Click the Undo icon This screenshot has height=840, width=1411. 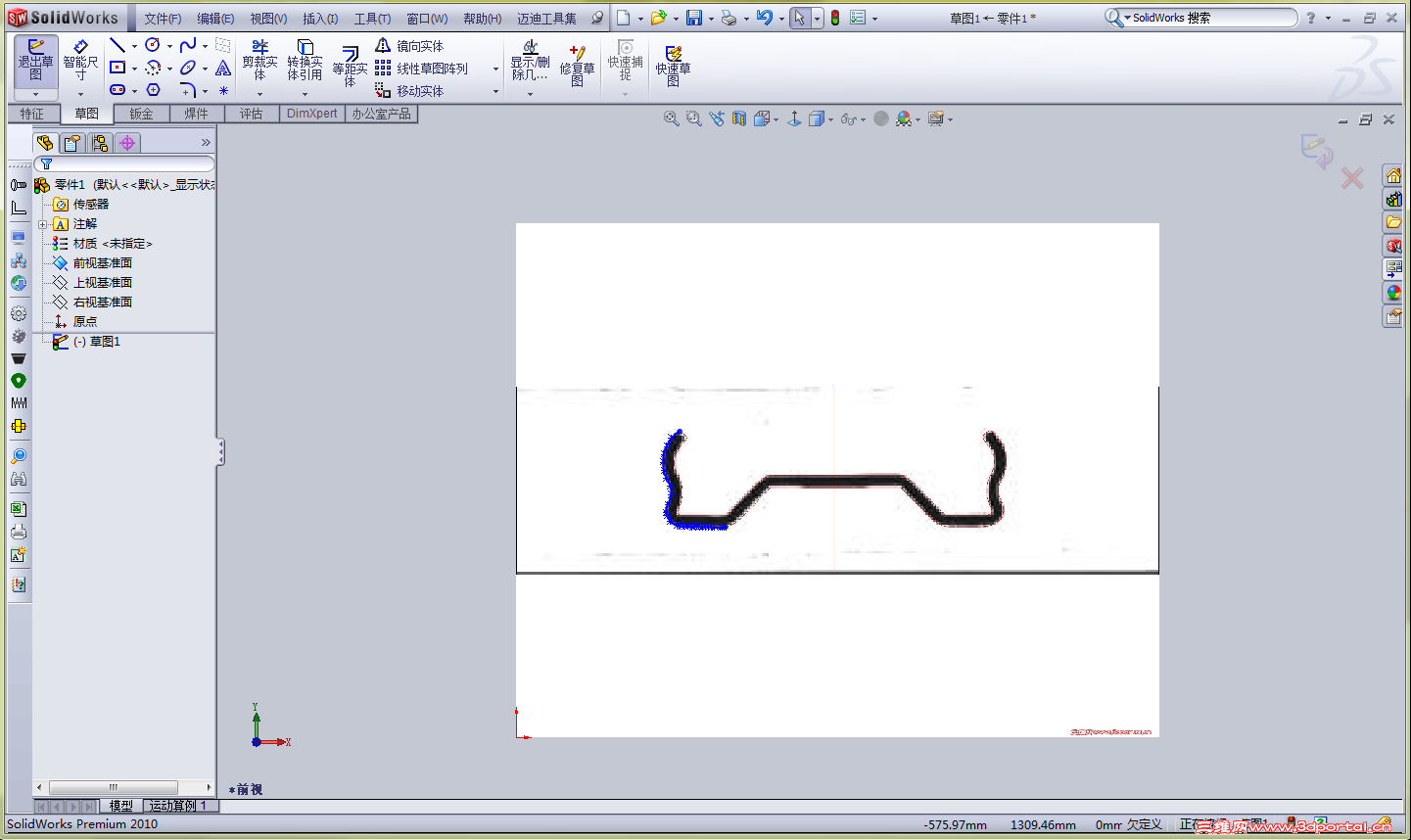click(765, 18)
